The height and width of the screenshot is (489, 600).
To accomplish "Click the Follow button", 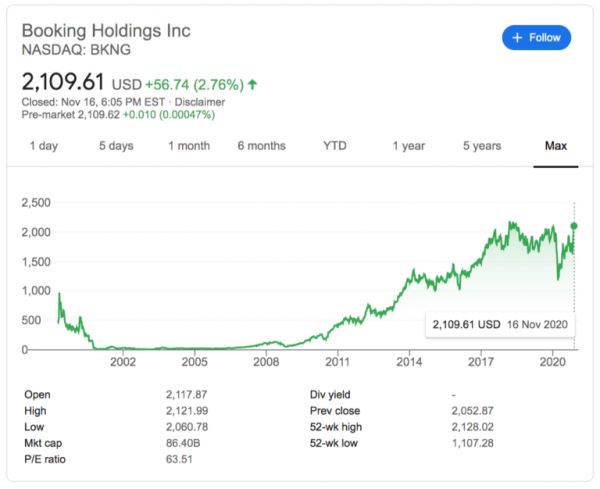I will coord(536,37).
